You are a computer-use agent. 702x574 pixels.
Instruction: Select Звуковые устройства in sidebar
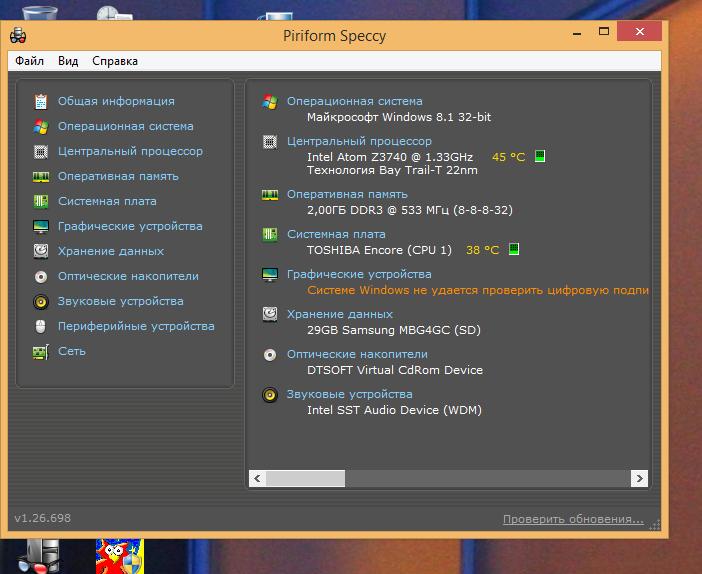pos(121,302)
